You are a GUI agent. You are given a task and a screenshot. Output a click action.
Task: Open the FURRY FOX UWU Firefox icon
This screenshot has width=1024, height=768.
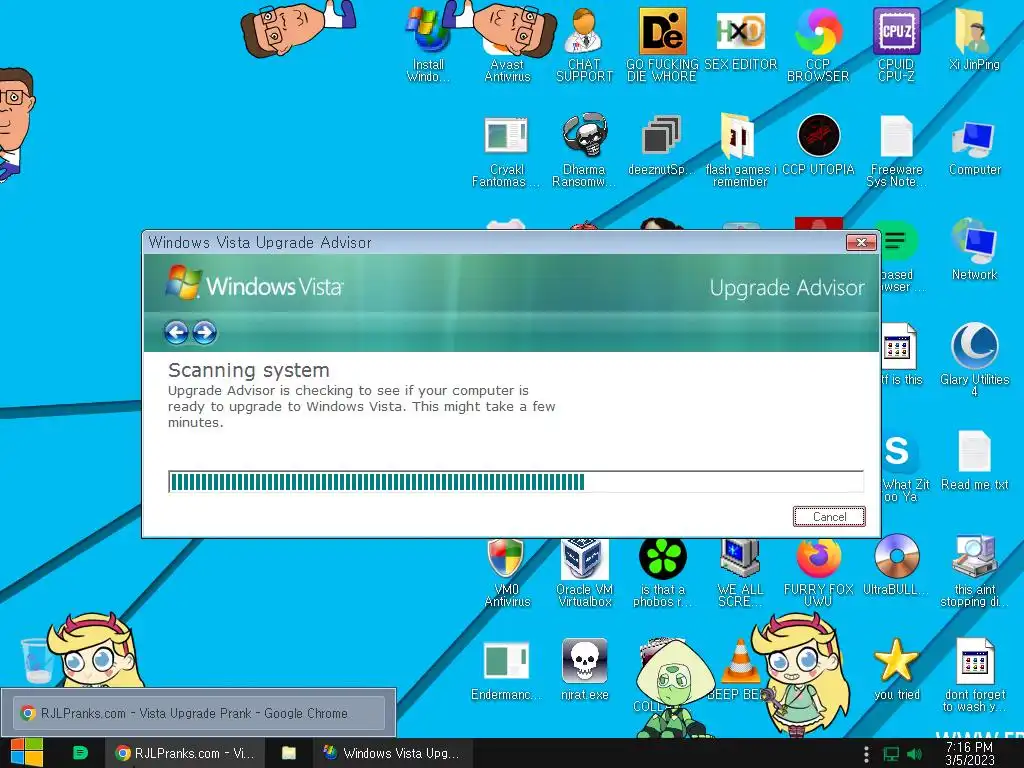pyautogui.click(x=818, y=571)
